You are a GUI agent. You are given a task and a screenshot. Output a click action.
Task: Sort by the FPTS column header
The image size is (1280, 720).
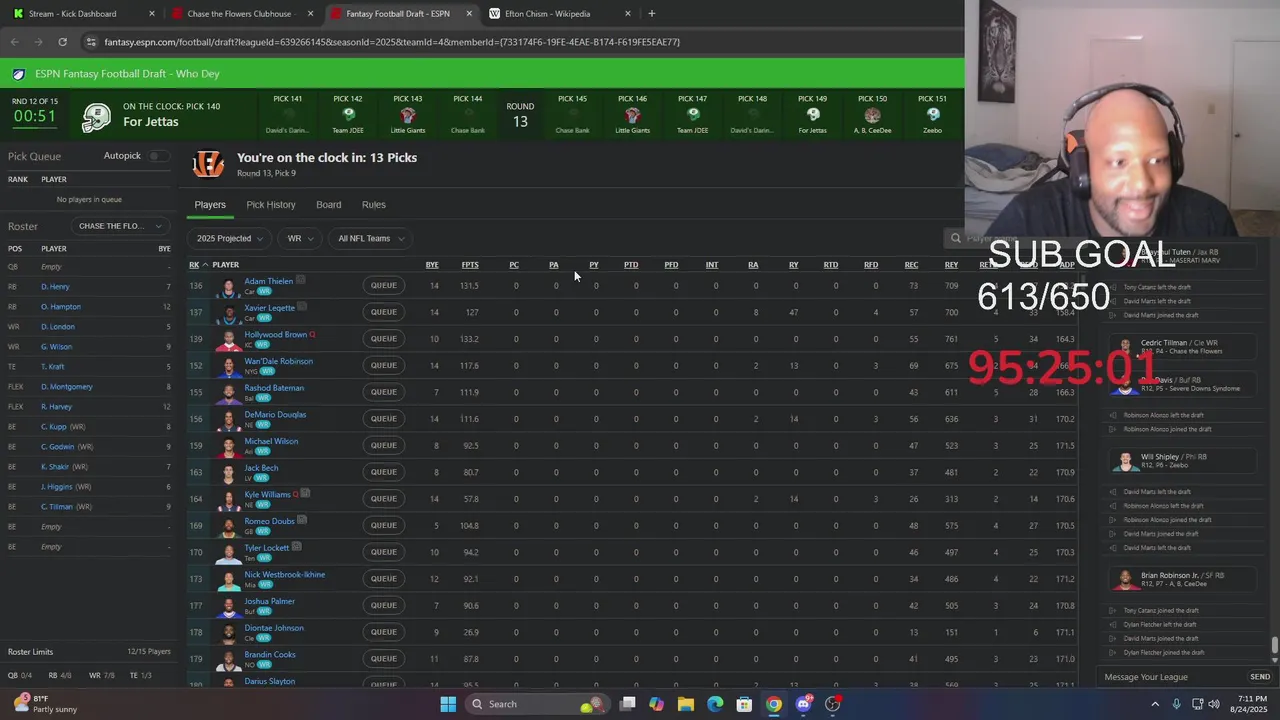[470, 265]
